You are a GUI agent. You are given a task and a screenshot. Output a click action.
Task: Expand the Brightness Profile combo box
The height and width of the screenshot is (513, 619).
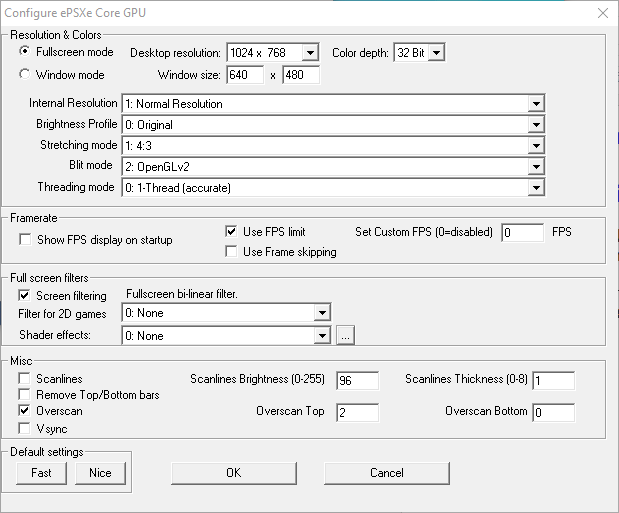(333, 125)
